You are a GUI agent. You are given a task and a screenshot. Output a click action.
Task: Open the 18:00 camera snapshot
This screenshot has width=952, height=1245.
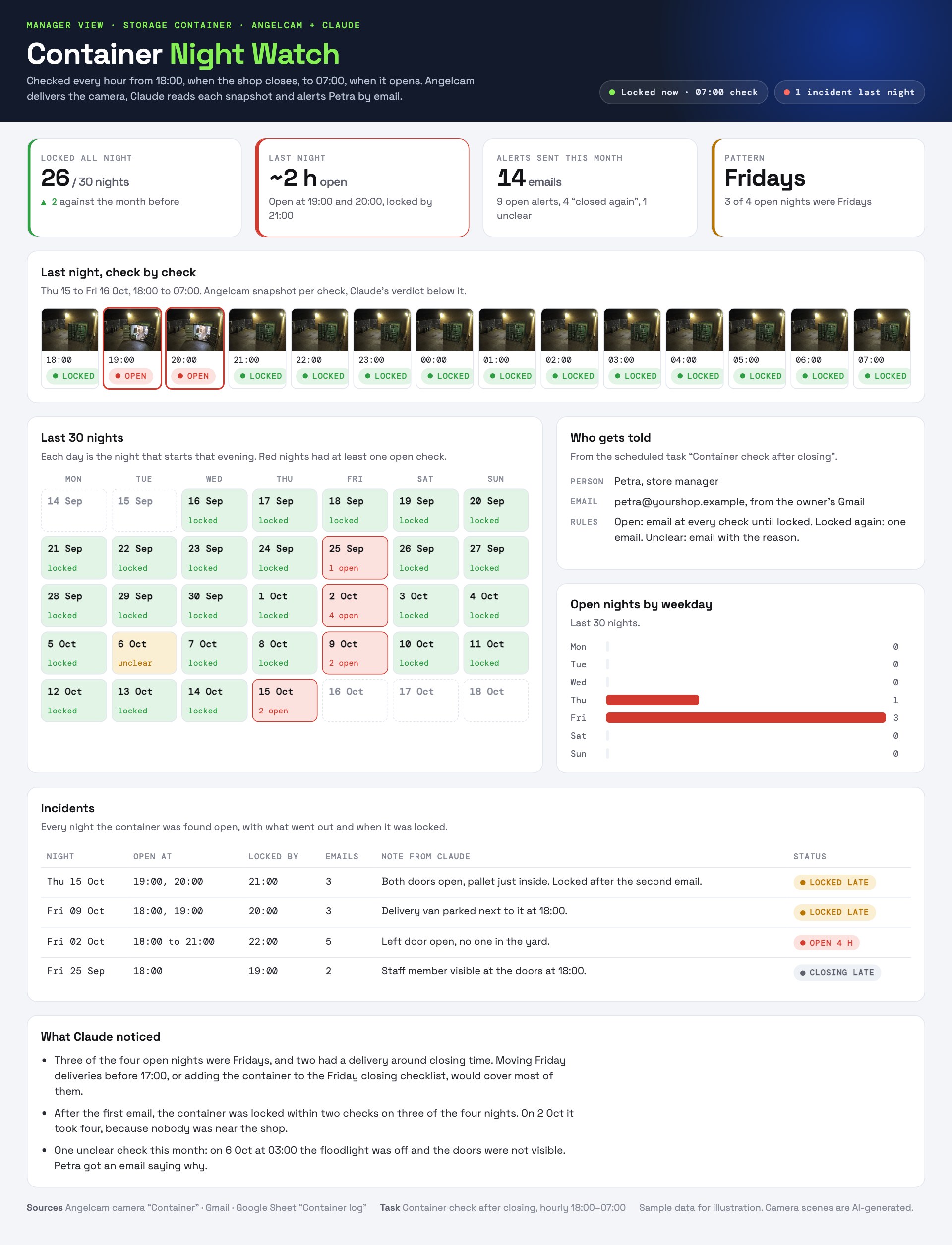[70, 330]
